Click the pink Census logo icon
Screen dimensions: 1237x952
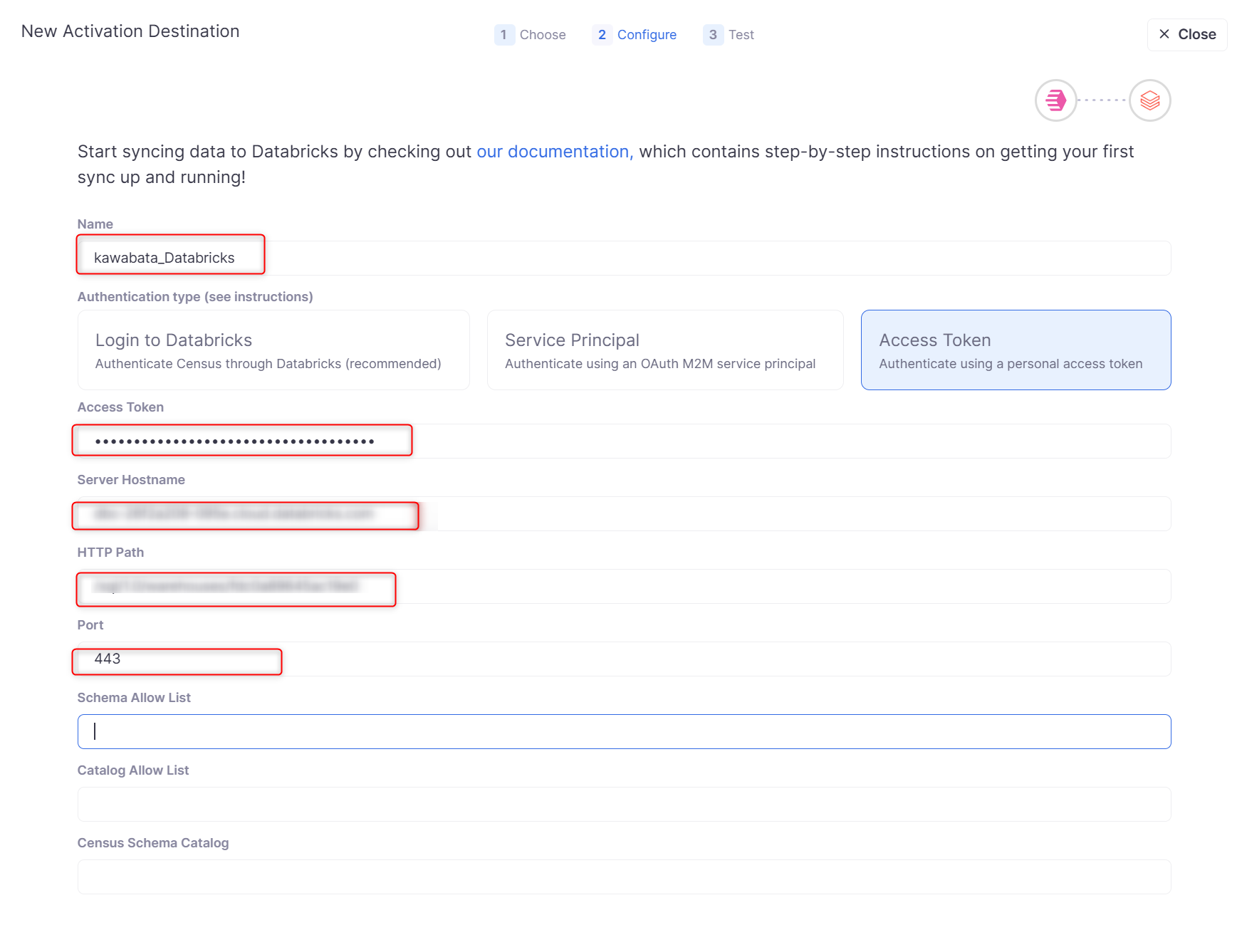[1055, 100]
